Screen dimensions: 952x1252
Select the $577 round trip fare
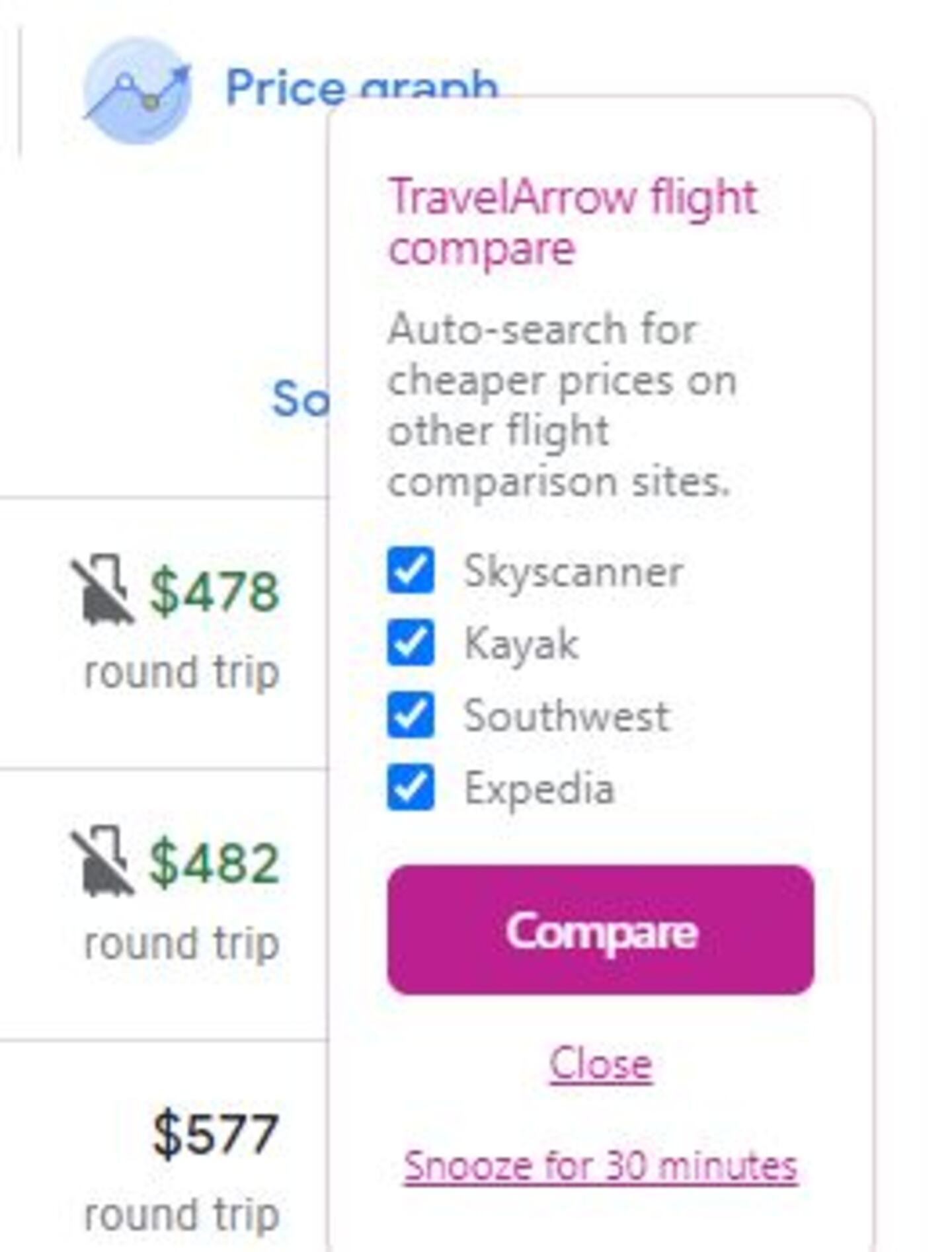pyautogui.click(x=214, y=1135)
